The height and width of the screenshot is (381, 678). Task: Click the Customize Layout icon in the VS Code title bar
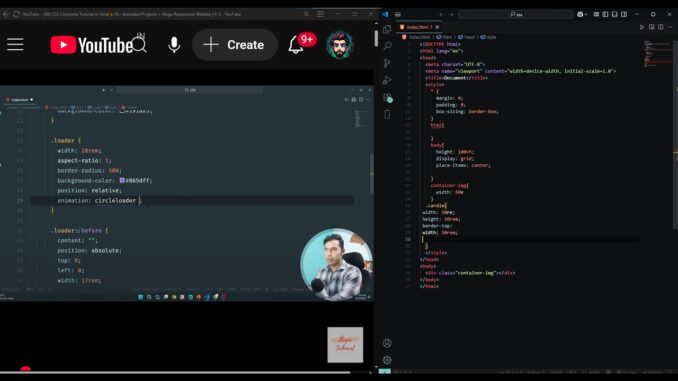[596, 14]
